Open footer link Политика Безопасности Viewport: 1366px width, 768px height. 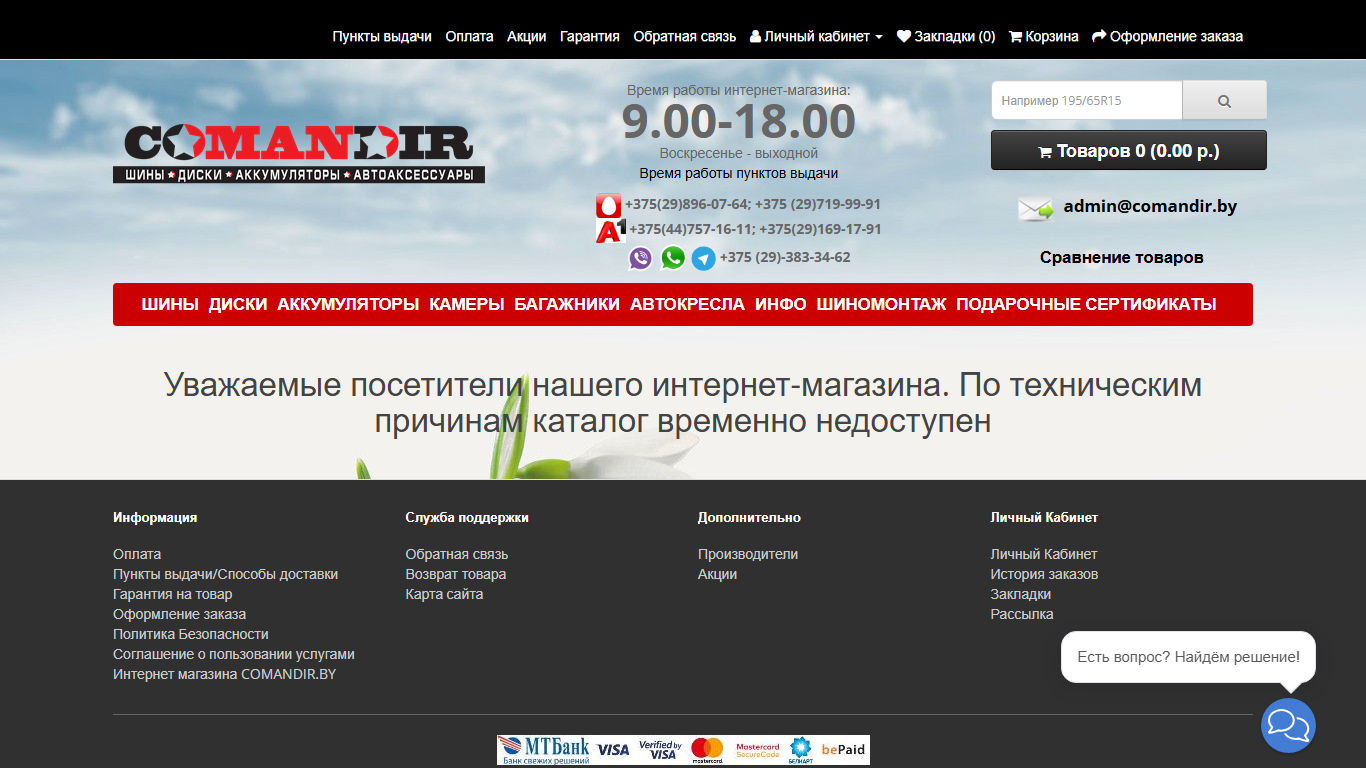click(x=191, y=634)
